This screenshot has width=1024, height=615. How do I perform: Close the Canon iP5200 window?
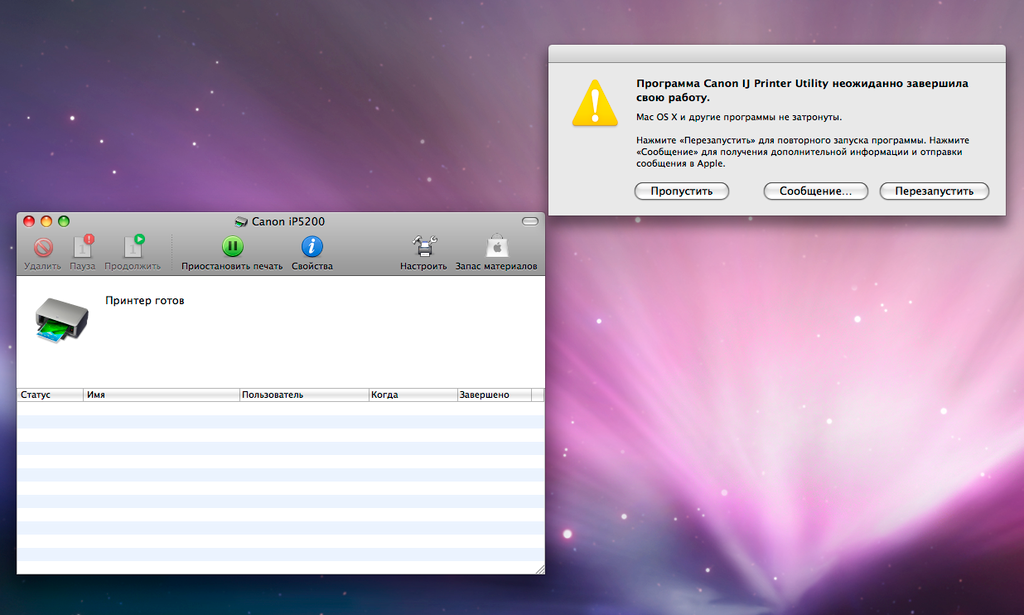29,221
